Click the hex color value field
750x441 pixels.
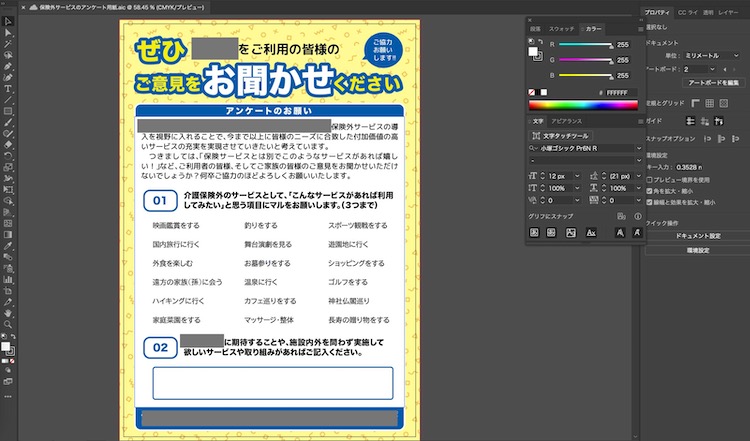tap(620, 92)
